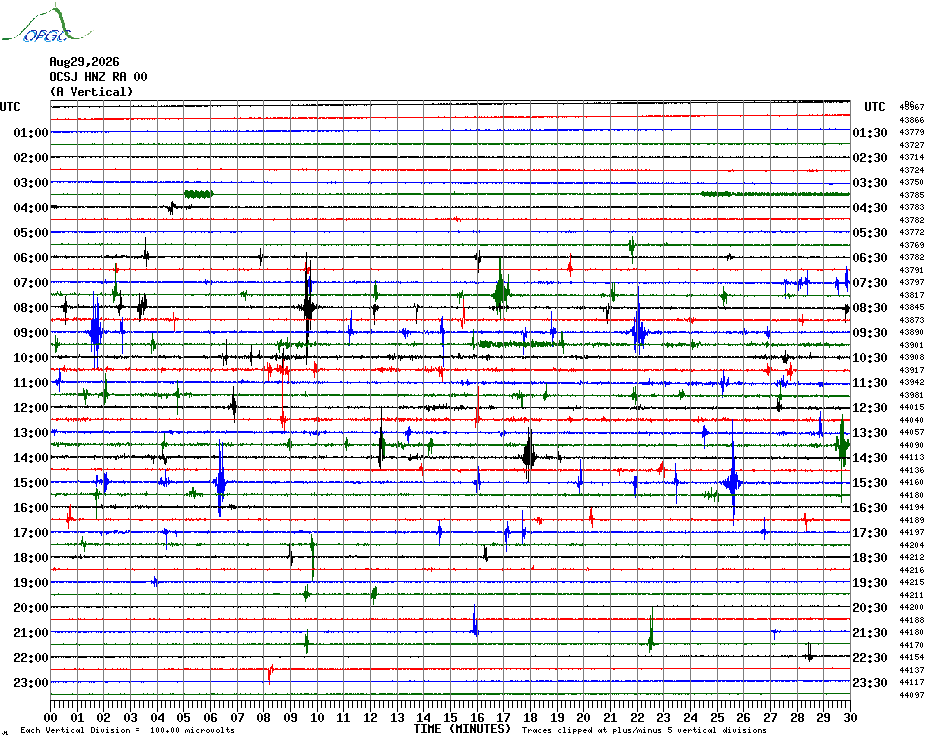The width and height of the screenshot is (930, 744).
Task: Click minute 30 on bottom time axis
Action: tap(850, 717)
